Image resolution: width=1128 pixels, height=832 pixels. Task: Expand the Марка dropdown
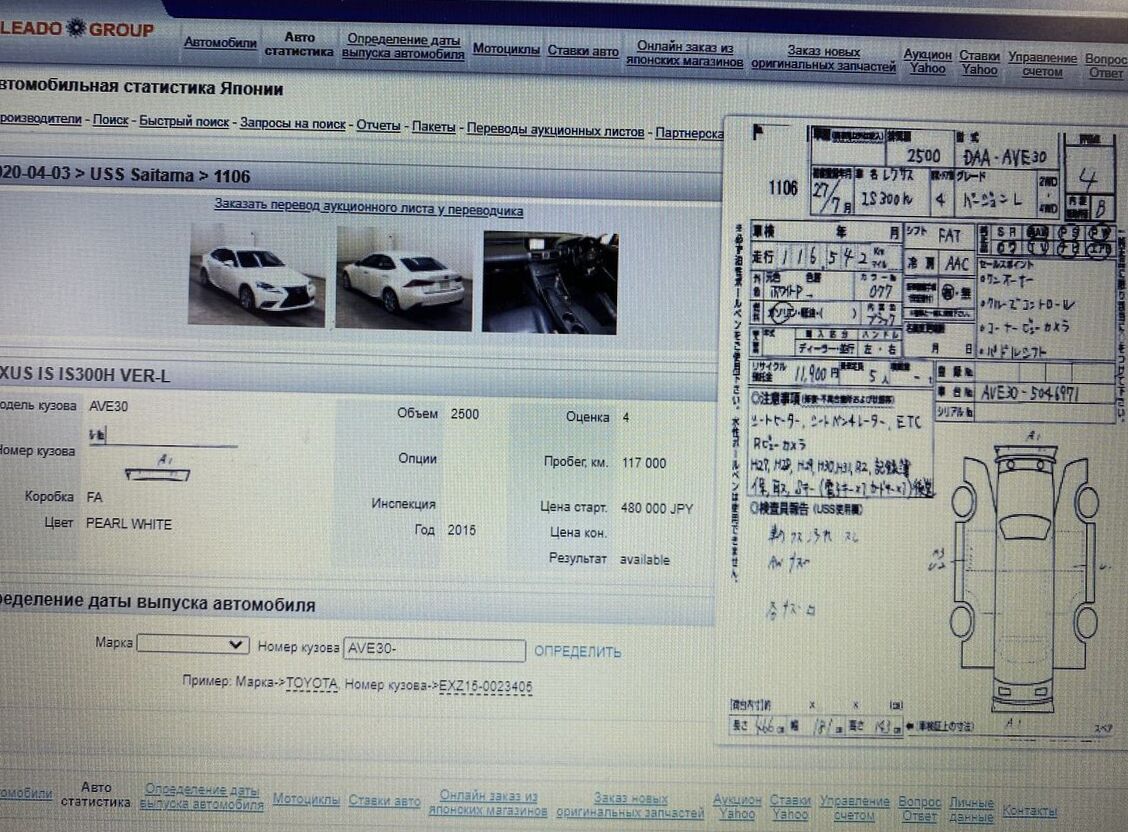click(193, 644)
